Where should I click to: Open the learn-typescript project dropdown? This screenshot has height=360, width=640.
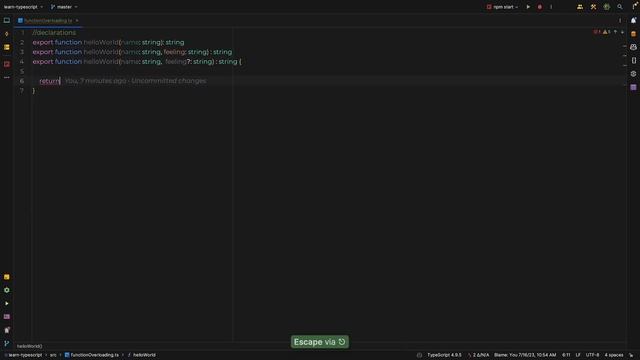[23, 7]
